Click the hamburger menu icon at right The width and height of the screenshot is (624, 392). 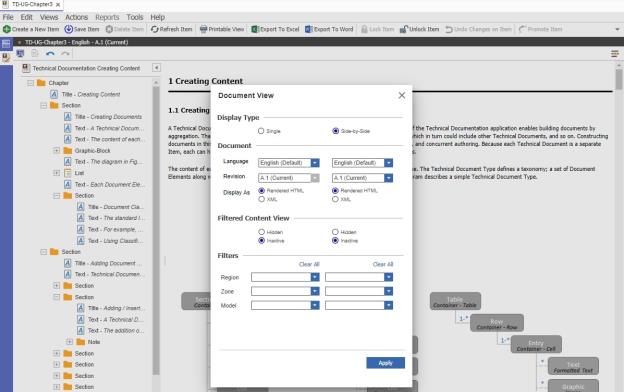(615, 53)
